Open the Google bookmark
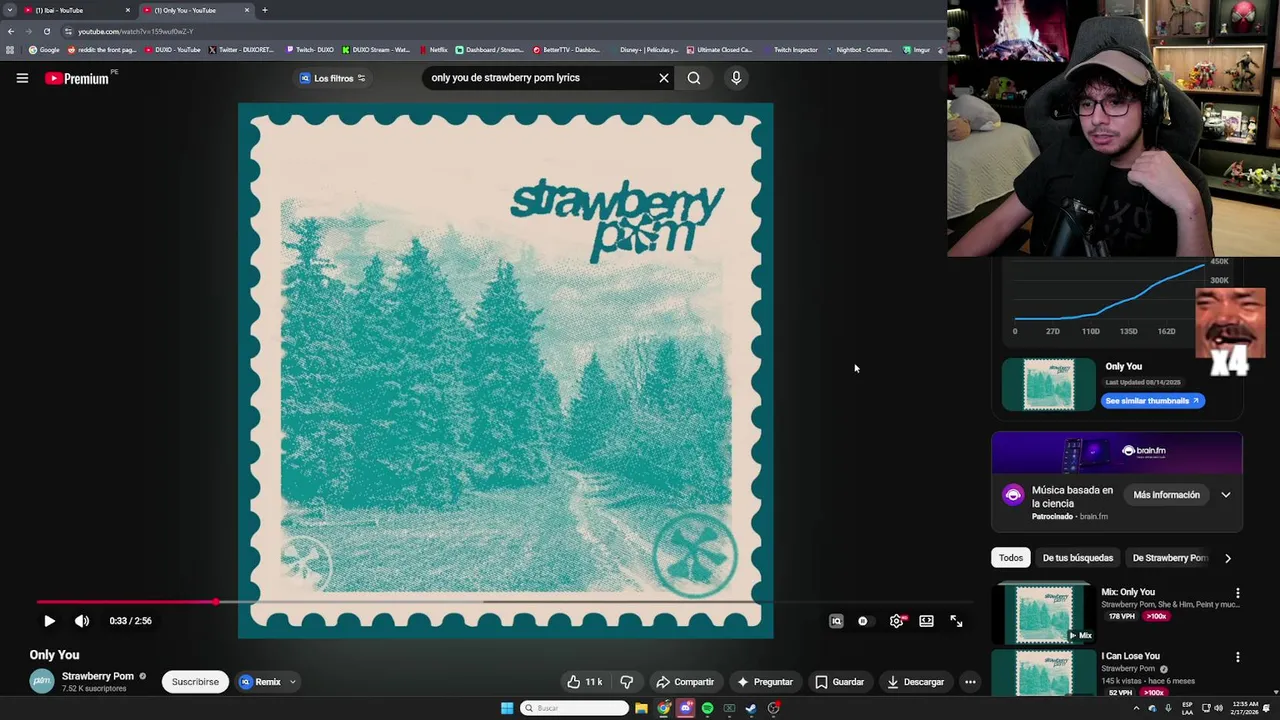Image resolution: width=1280 pixels, height=720 pixels. pos(44,50)
